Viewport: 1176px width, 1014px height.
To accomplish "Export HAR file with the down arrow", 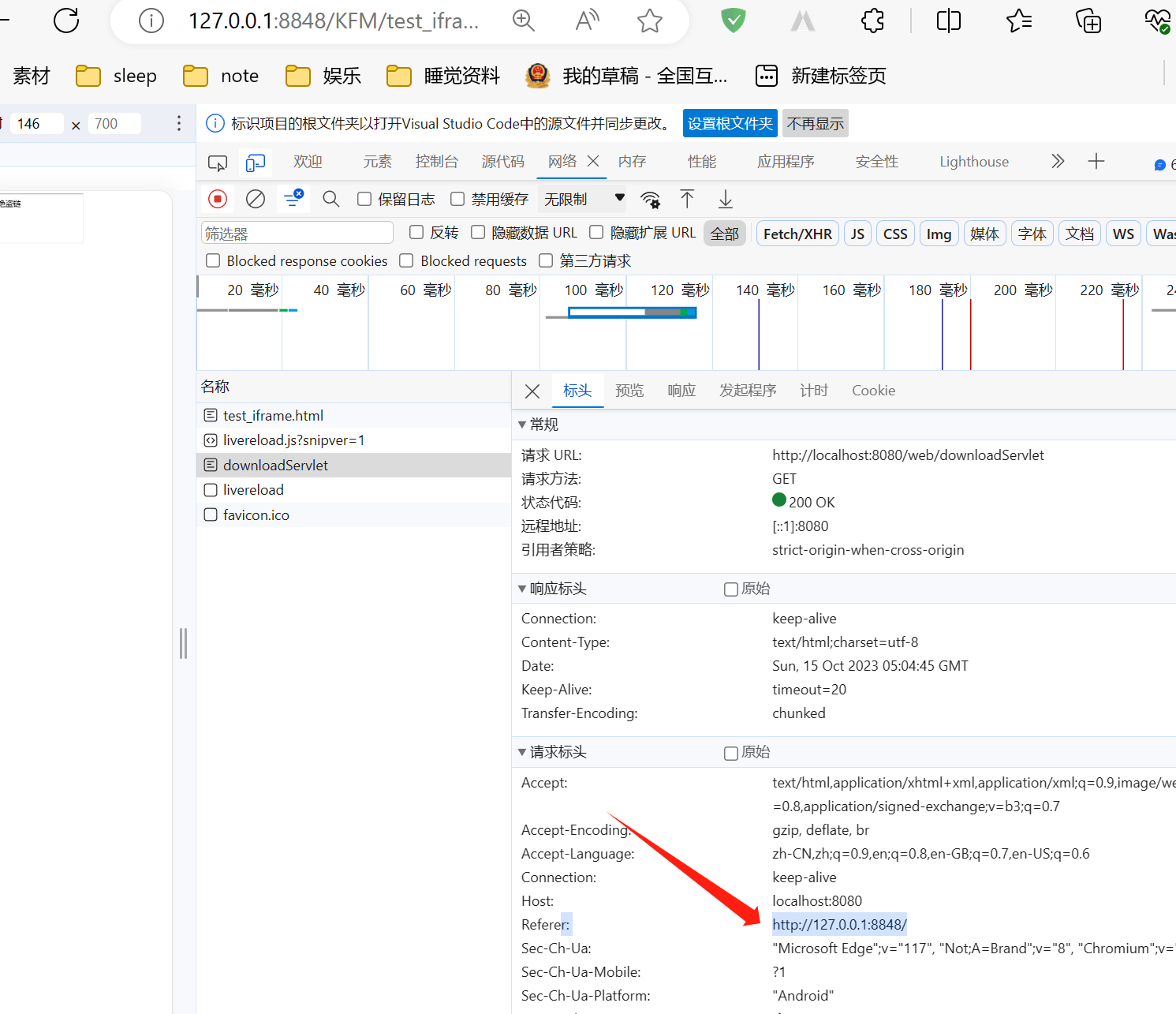I will 726,199.
